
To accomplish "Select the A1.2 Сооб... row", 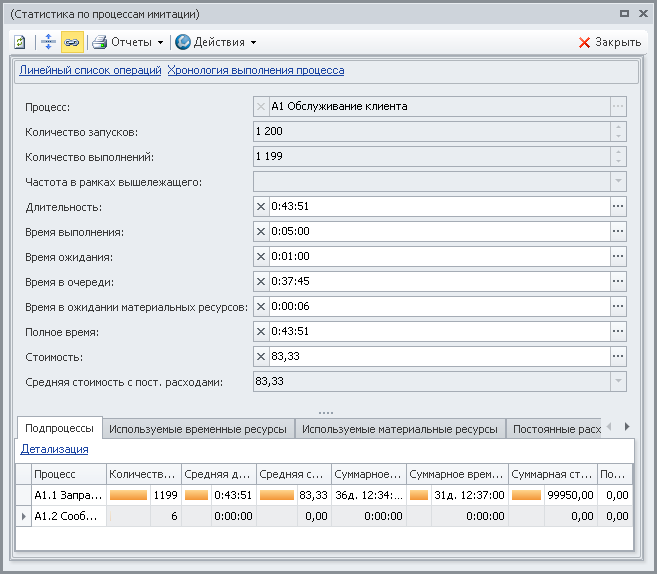I will (324, 516).
